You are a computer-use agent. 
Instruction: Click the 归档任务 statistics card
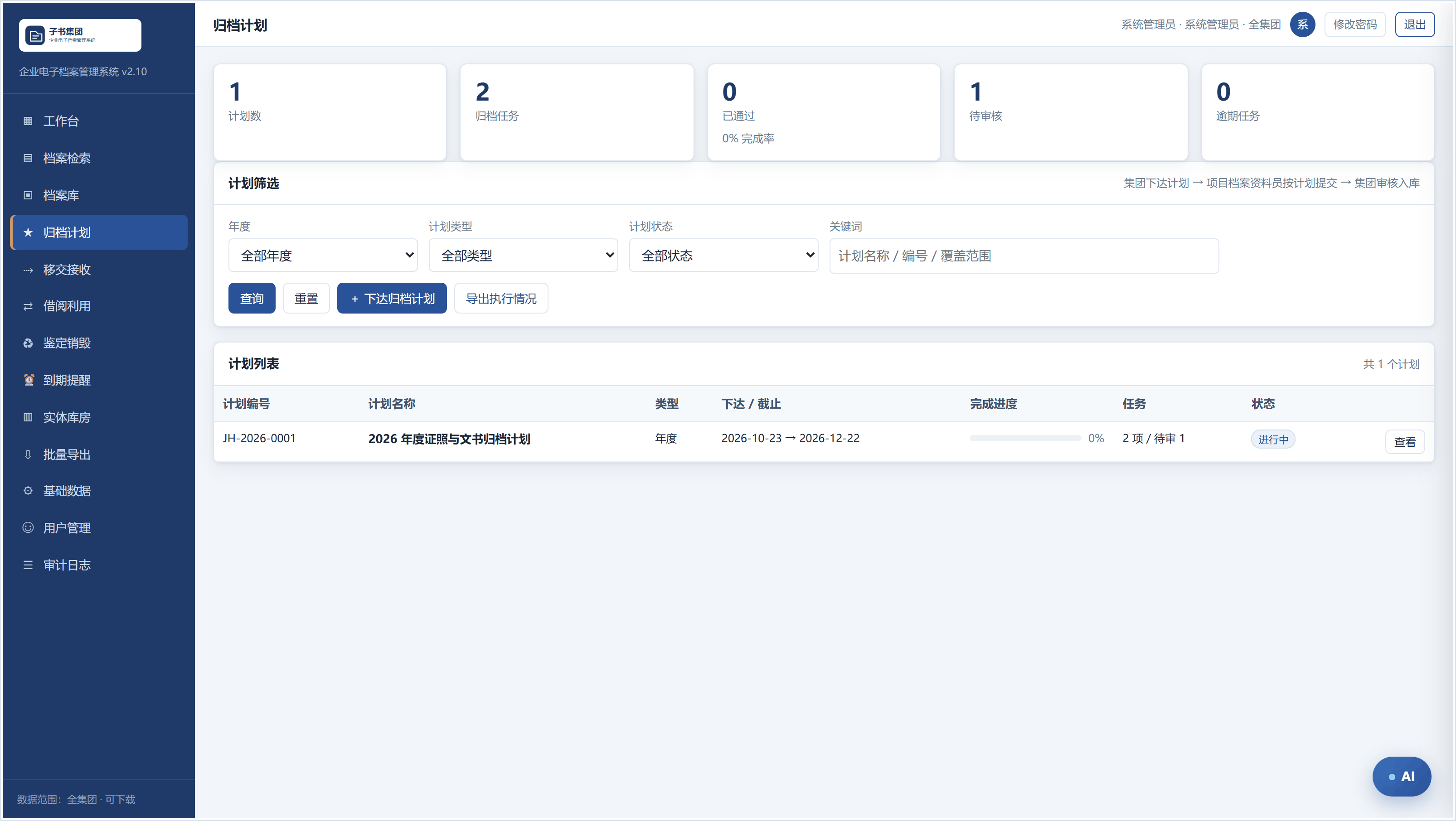(577, 112)
